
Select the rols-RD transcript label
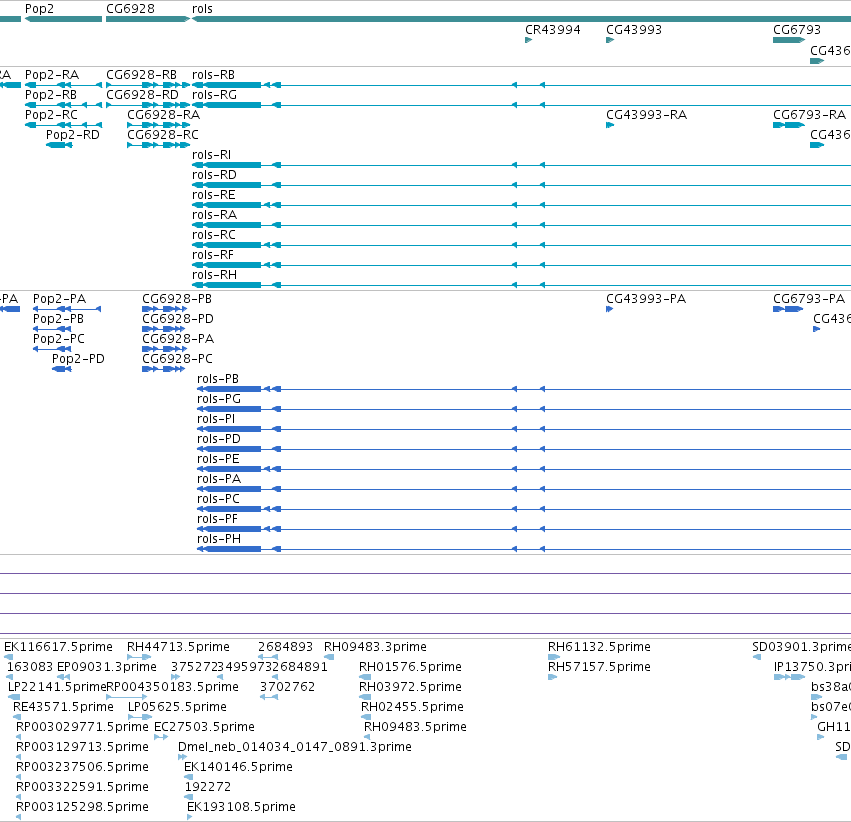(x=214, y=175)
